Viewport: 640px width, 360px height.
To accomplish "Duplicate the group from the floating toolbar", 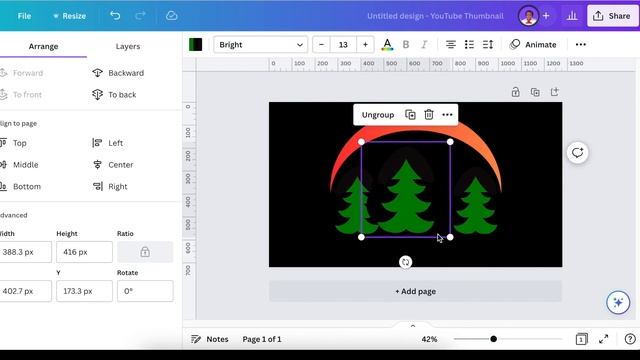I will (x=410, y=115).
